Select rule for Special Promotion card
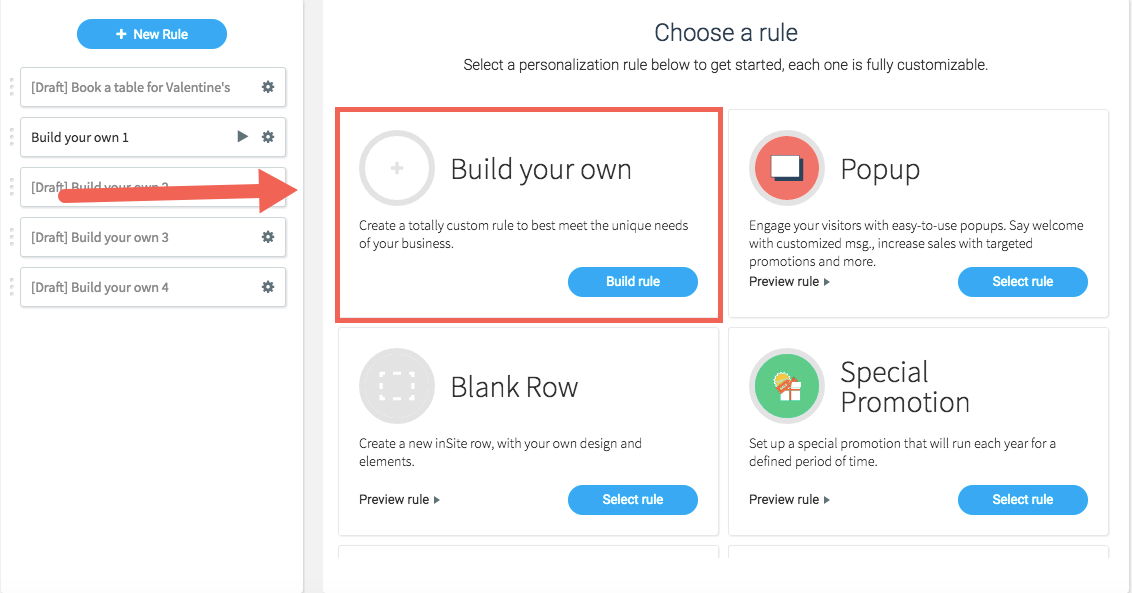The height and width of the screenshot is (593, 1132). [1022, 500]
